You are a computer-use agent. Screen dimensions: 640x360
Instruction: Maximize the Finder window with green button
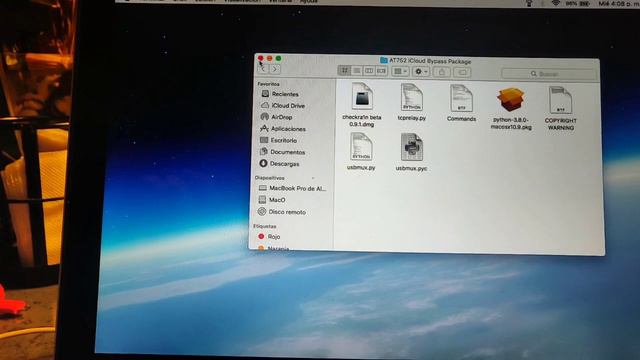pyautogui.click(x=278, y=58)
